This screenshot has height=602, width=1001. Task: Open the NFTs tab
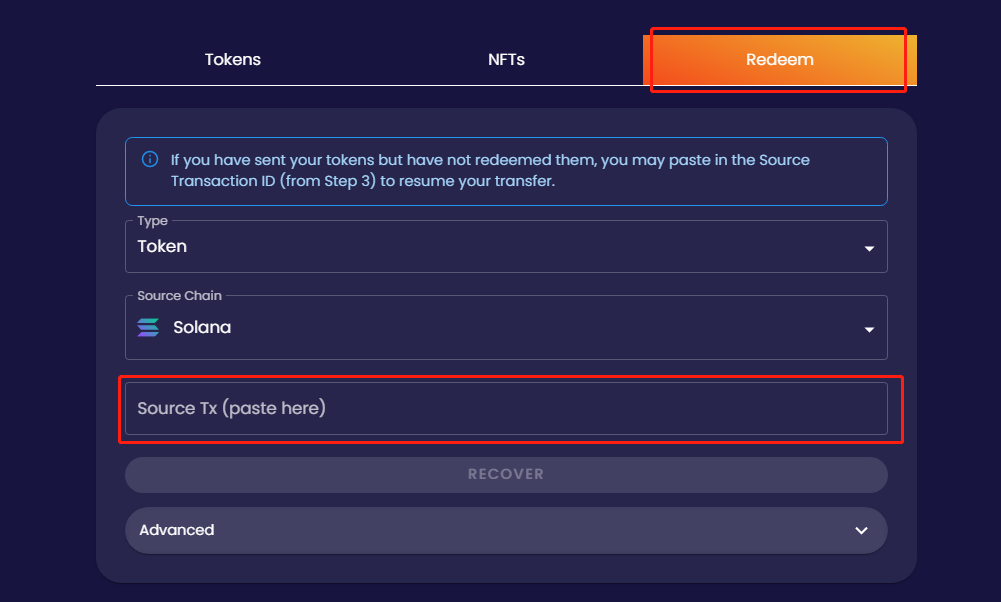[x=506, y=59]
